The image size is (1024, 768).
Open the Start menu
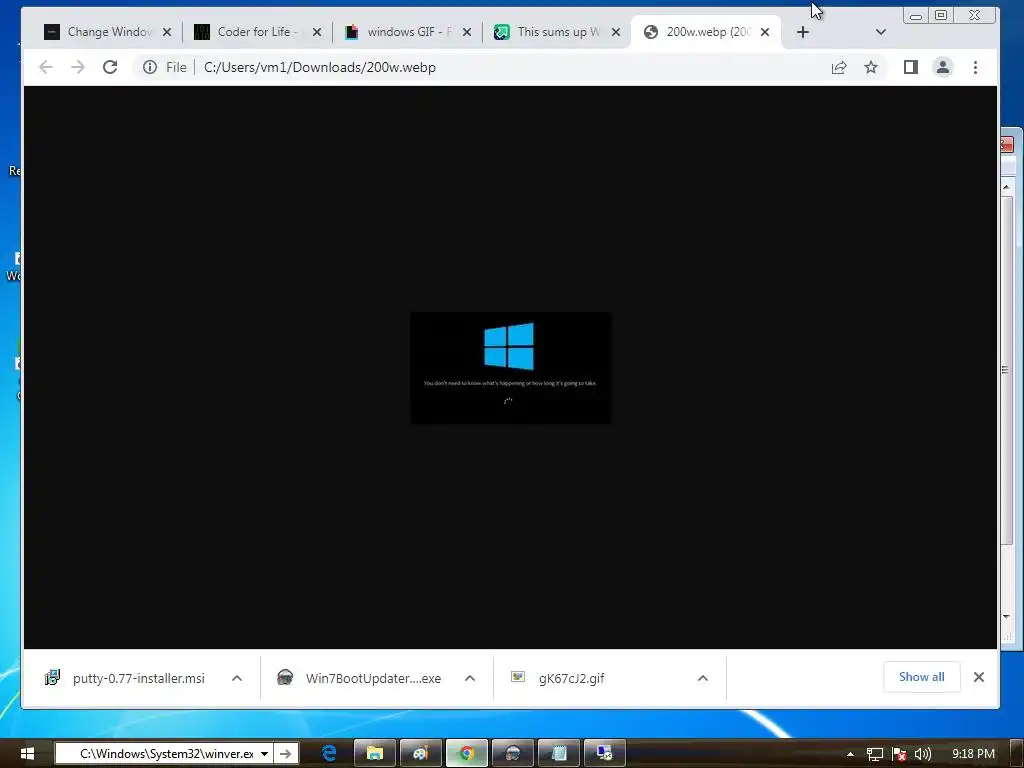[x=27, y=754]
